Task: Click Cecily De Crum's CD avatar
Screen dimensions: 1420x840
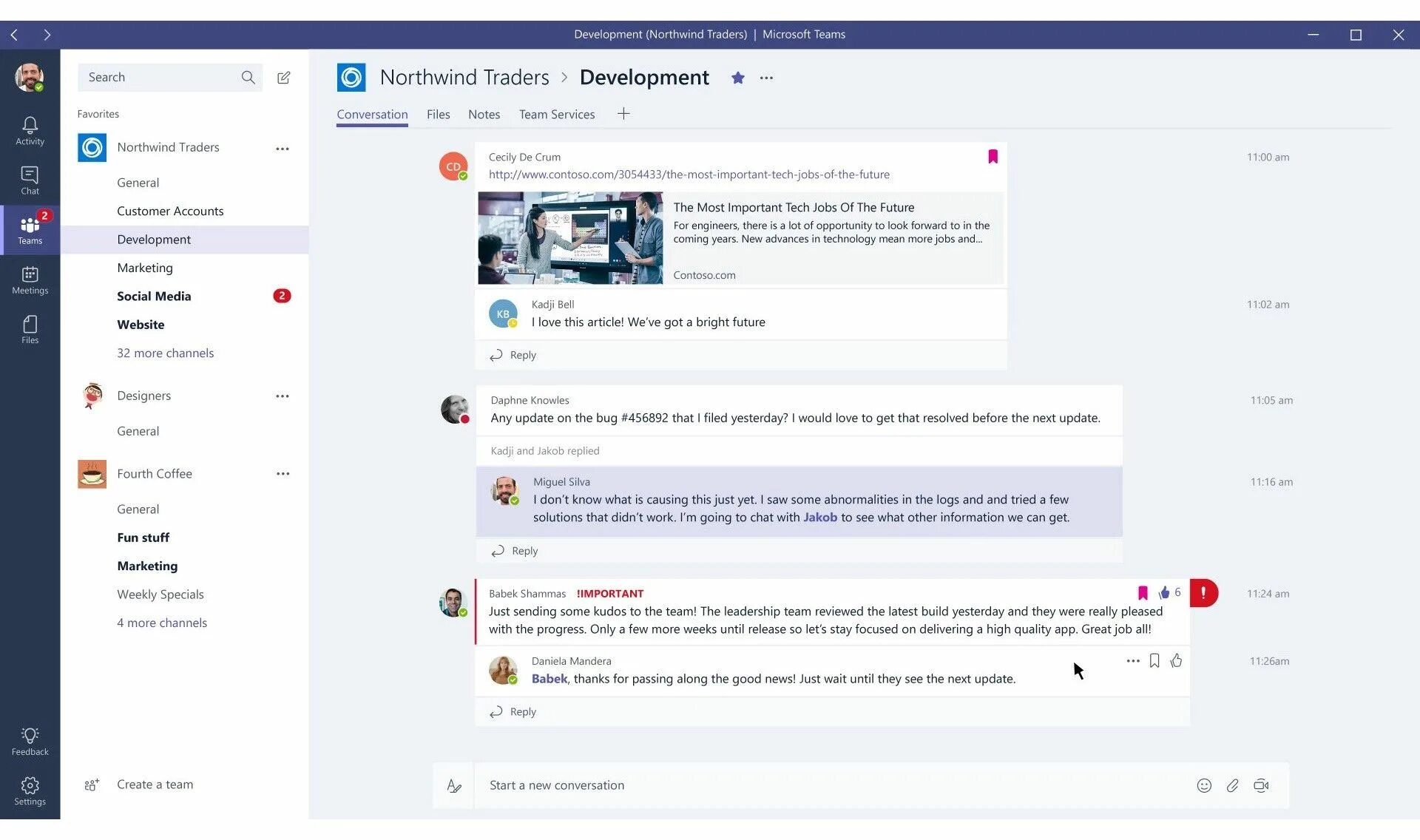Action: coord(453,166)
